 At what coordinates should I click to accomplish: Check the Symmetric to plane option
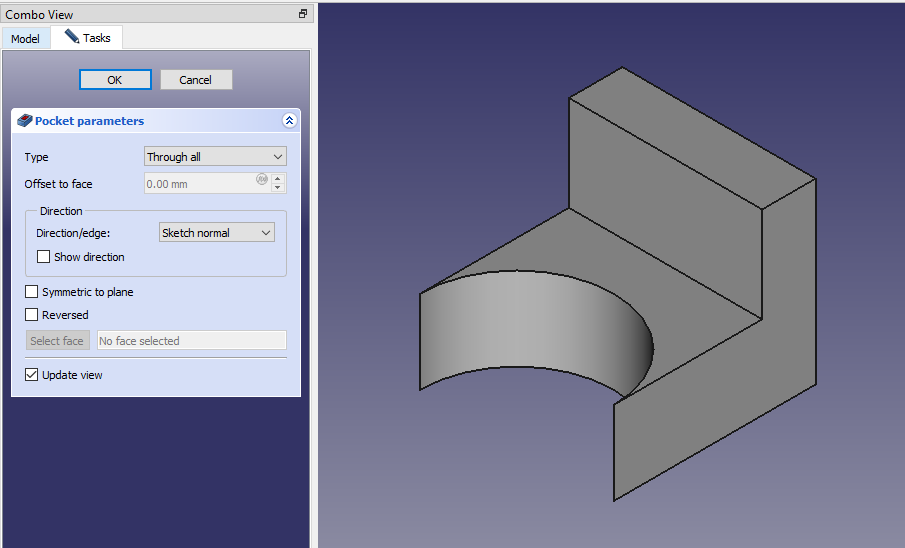pyautogui.click(x=32, y=292)
